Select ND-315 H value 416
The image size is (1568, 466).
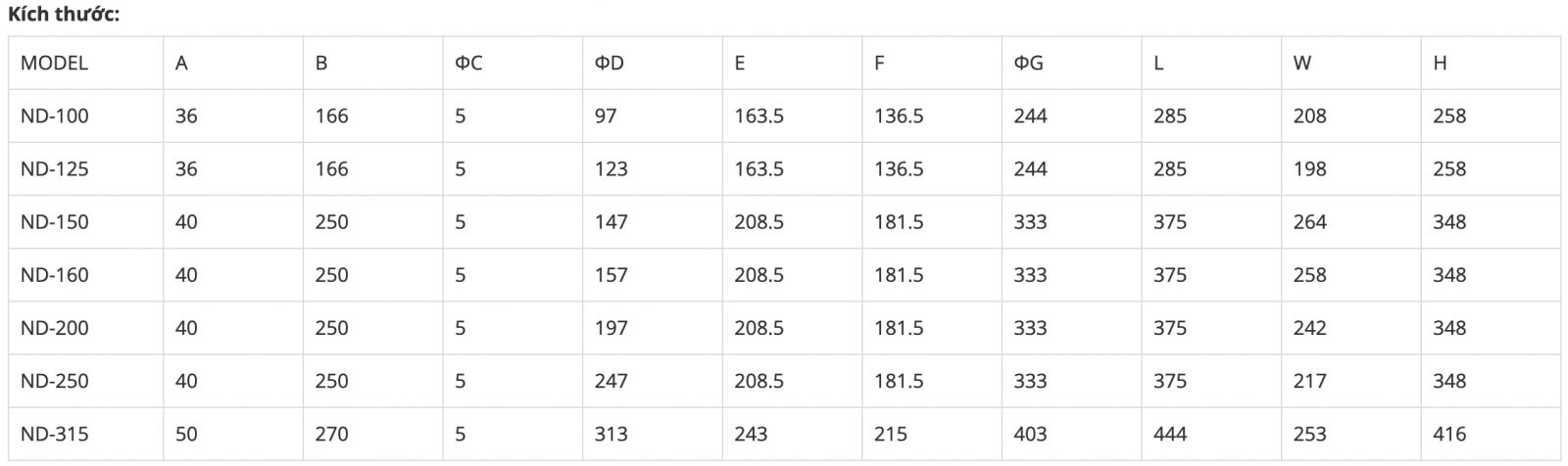click(1449, 433)
